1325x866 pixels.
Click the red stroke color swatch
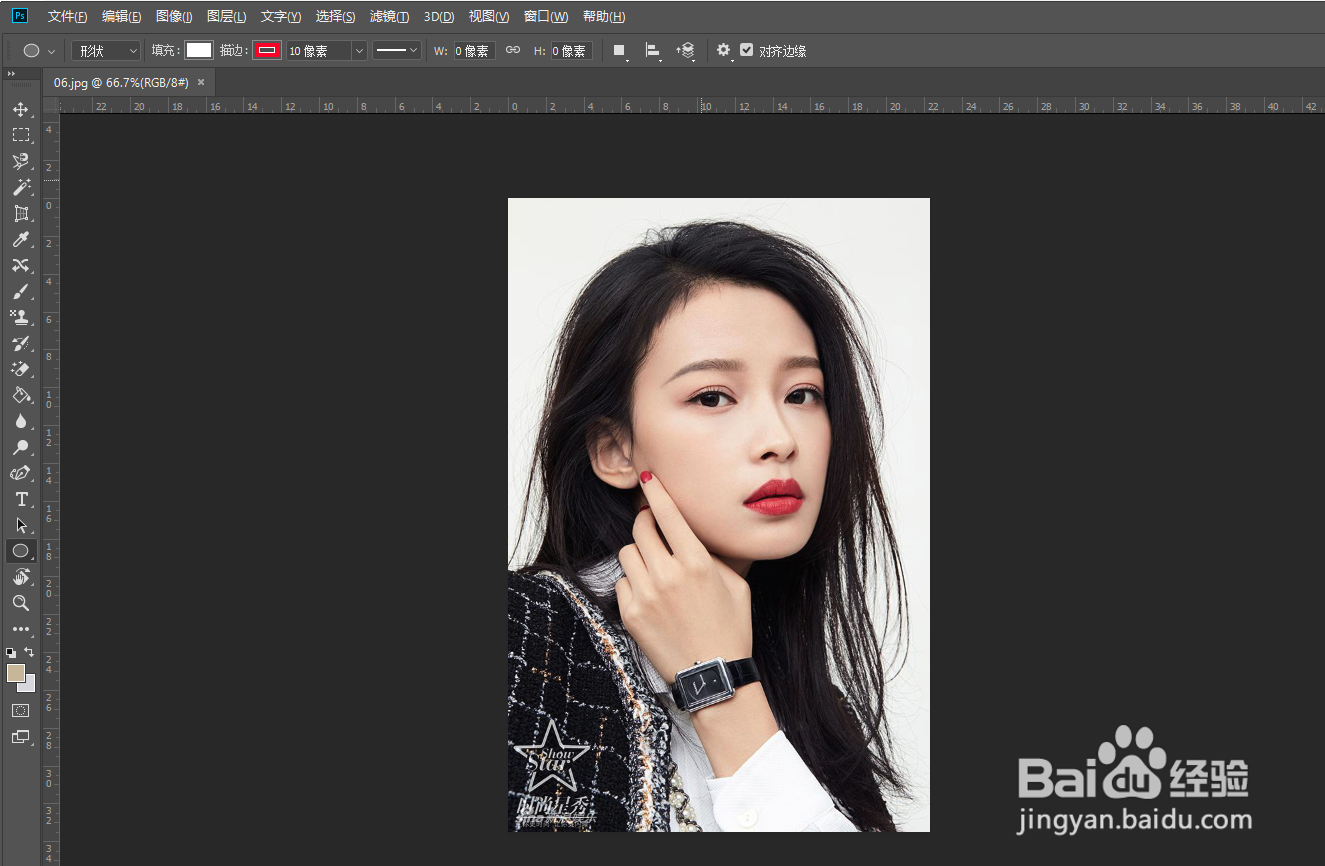click(x=267, y=50)
